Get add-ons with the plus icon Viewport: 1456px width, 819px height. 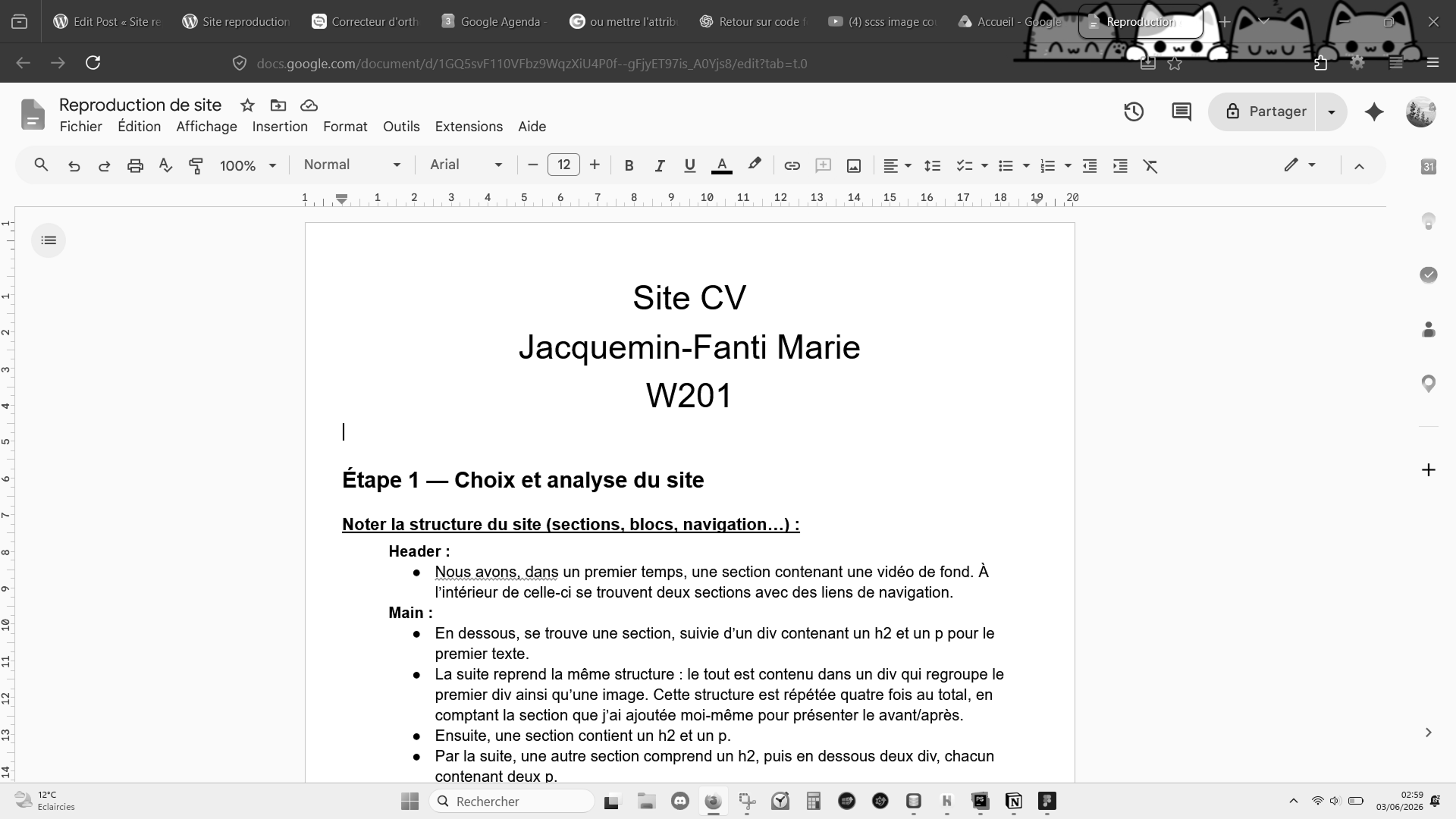(1429, 470)
